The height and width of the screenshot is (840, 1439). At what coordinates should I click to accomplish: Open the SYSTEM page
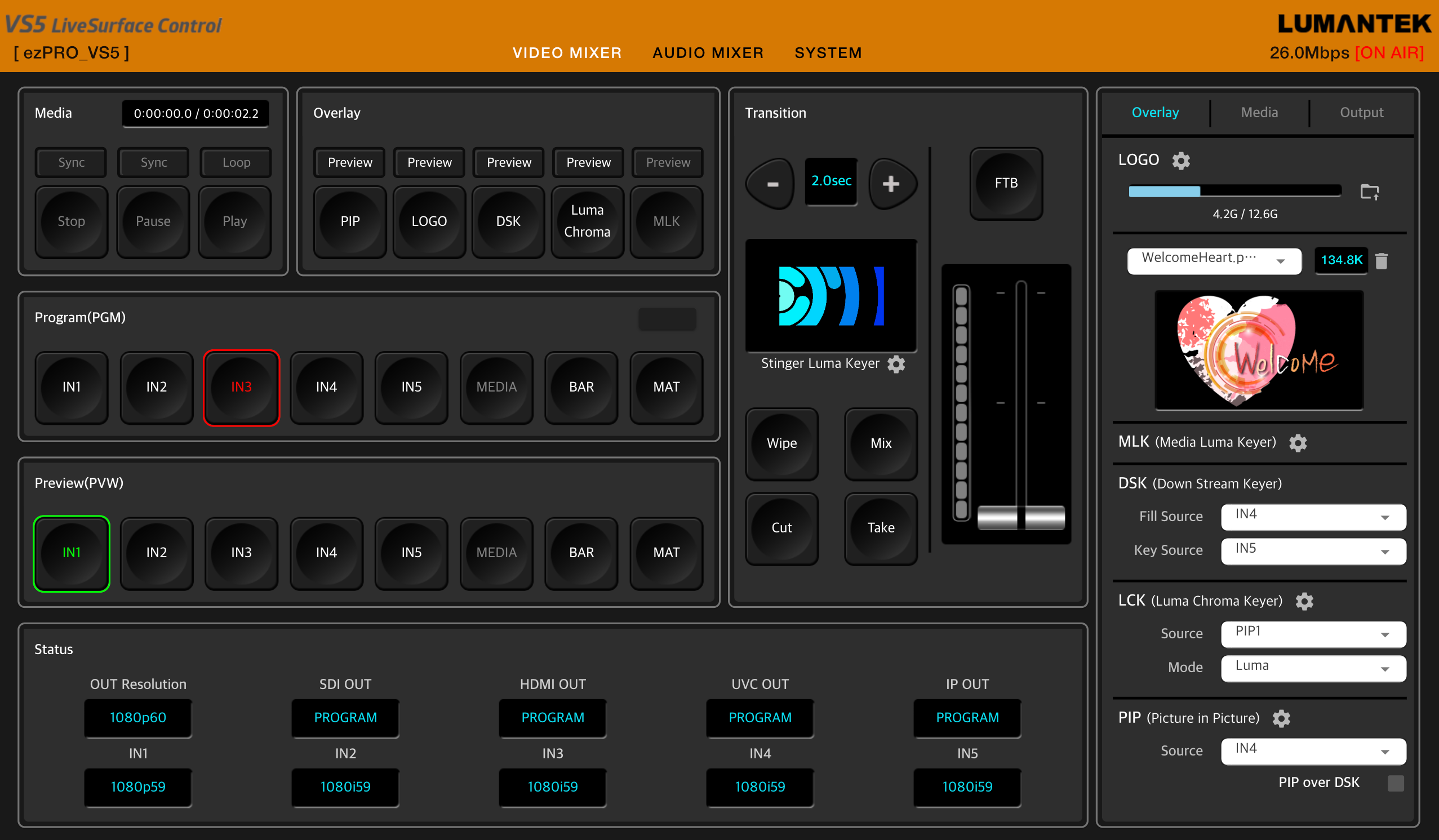pyautogui.click(x=828, y=53)
